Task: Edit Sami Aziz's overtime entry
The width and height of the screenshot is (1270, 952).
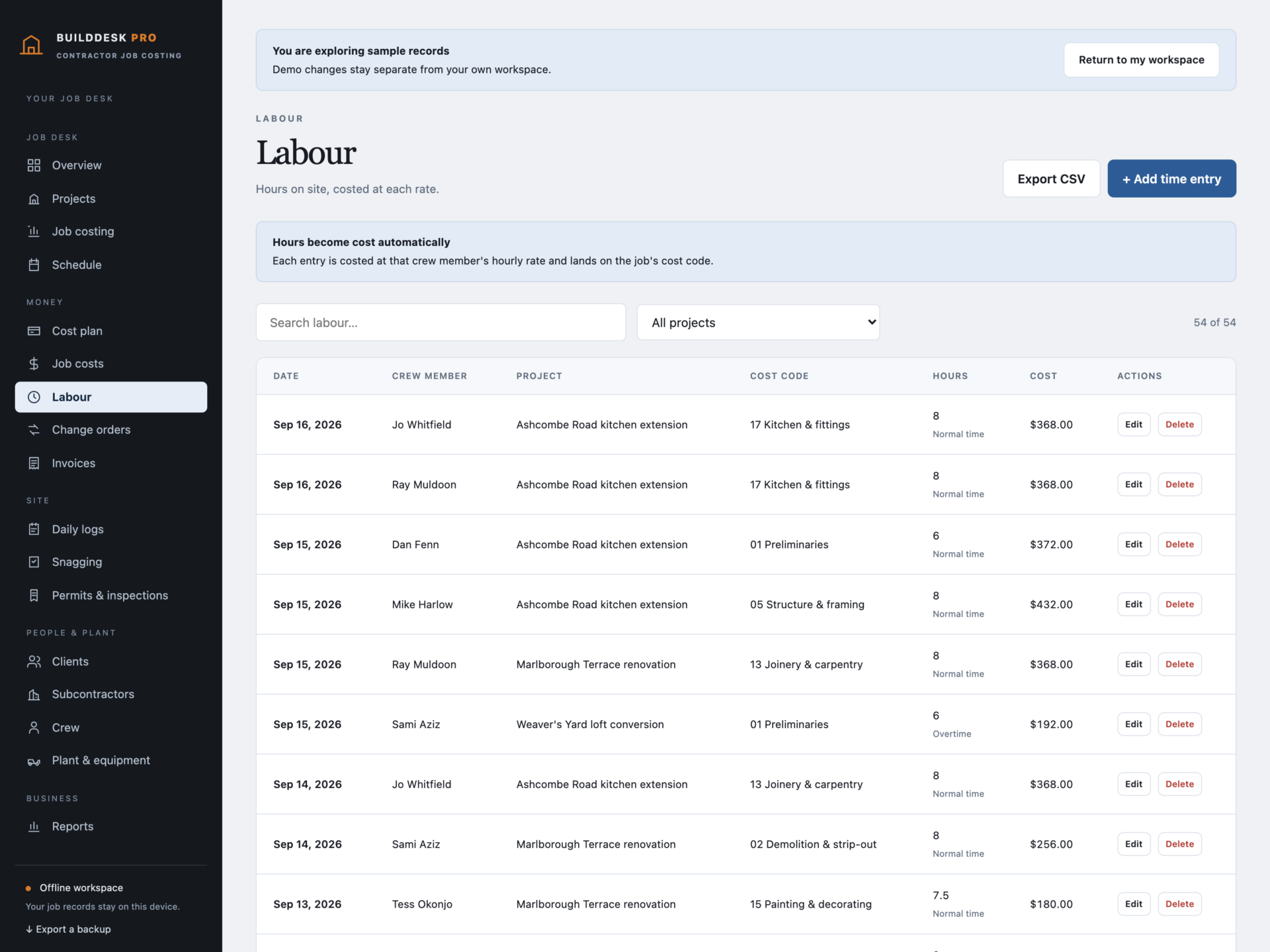Action: tap(1133, 724)
